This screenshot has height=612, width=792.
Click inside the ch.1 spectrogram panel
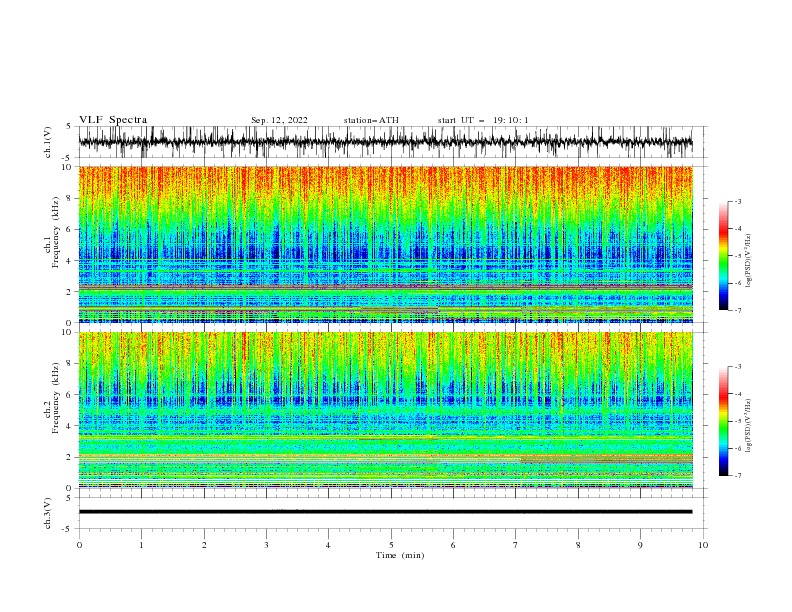(385, 244)
